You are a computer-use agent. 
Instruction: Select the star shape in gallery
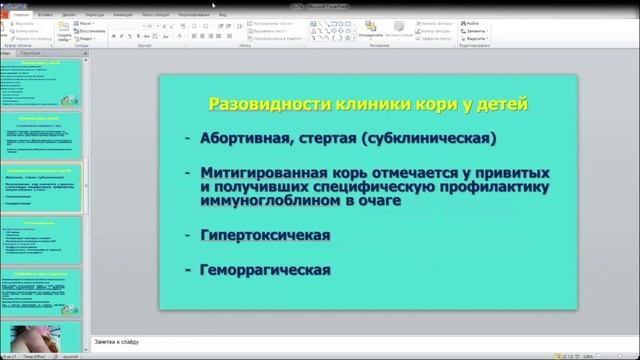coord(348,38)
